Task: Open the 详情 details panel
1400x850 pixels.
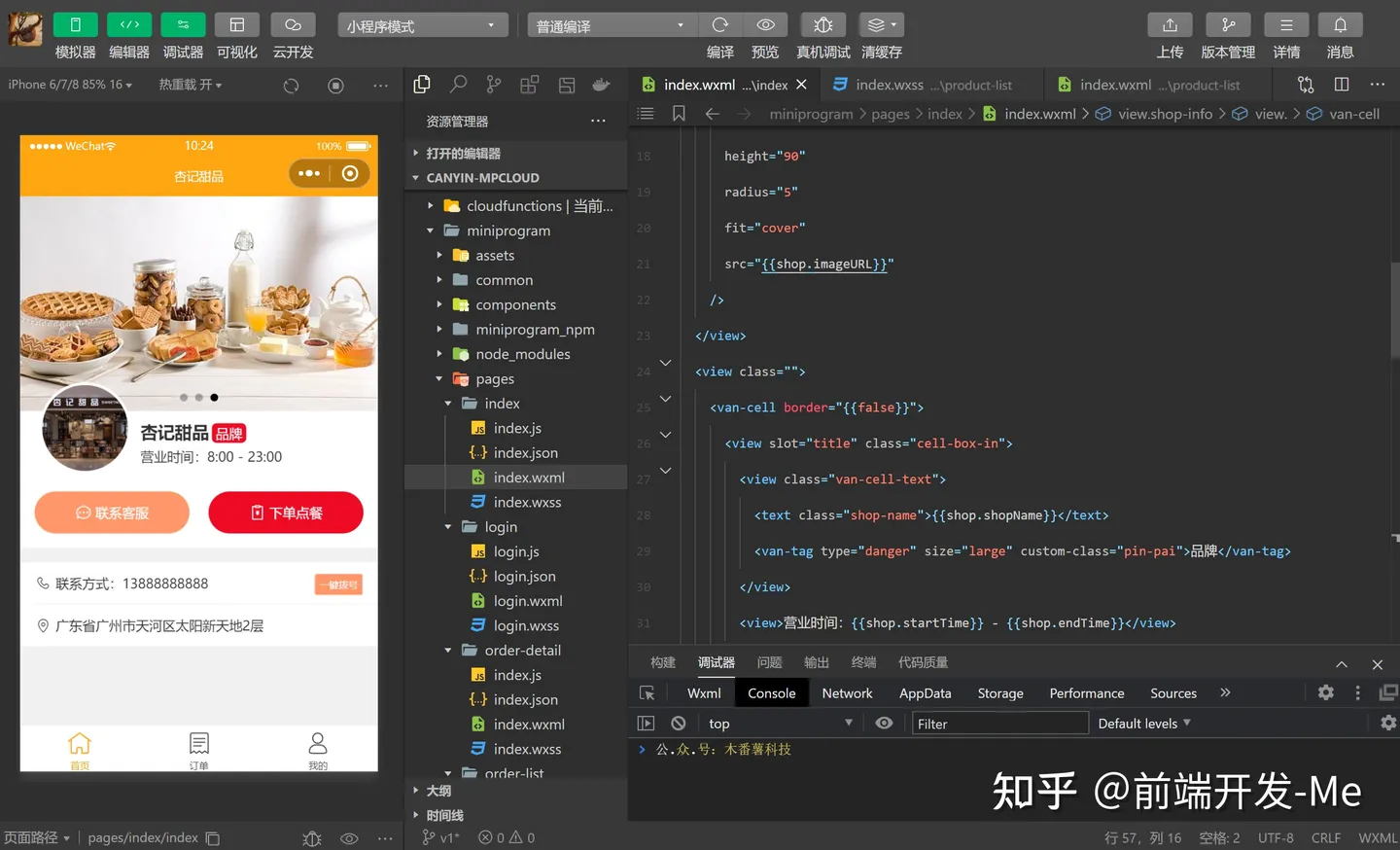Action: [x=1286, y=25]
